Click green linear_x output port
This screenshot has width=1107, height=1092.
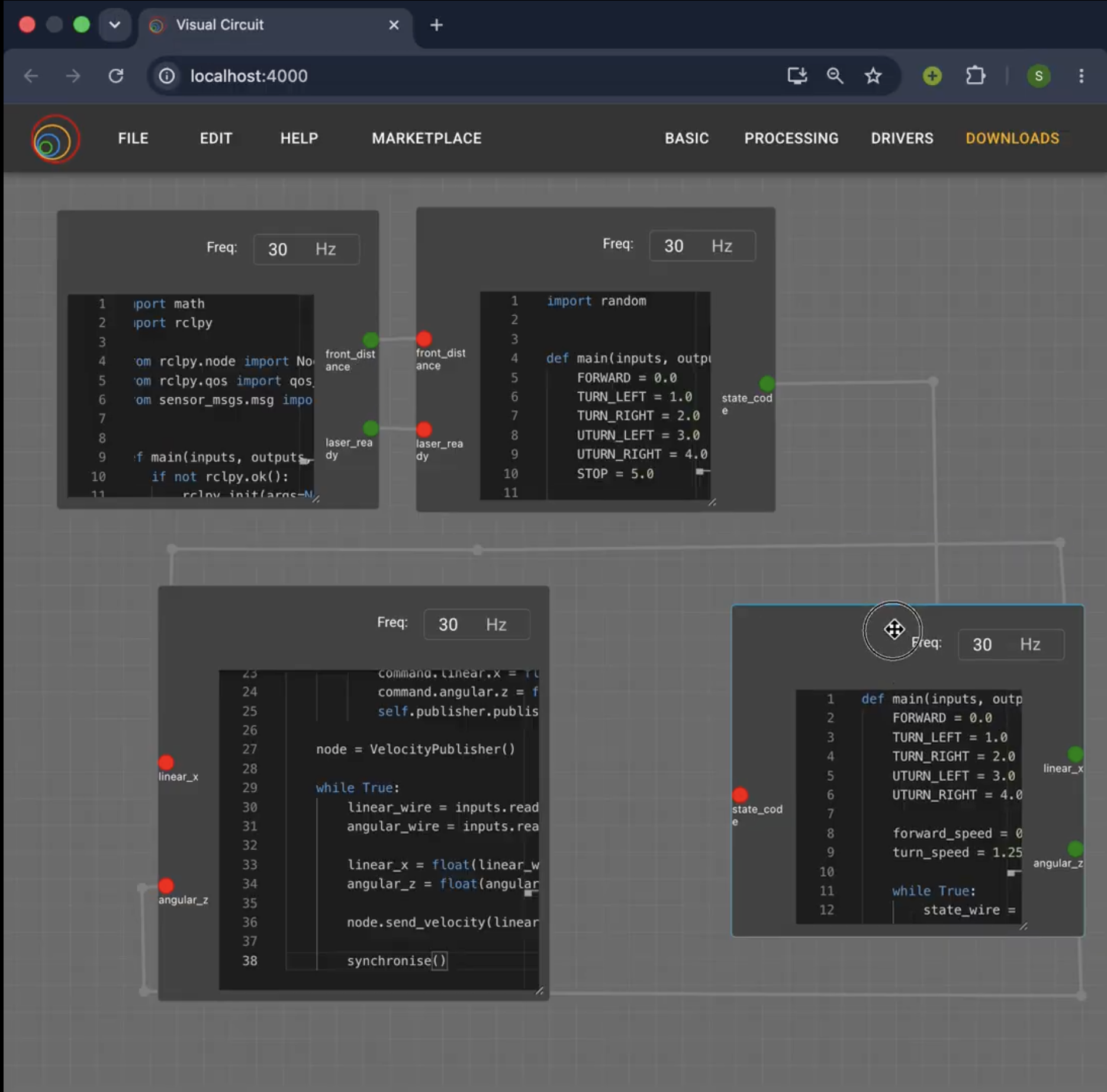(x=1075, y=754)
